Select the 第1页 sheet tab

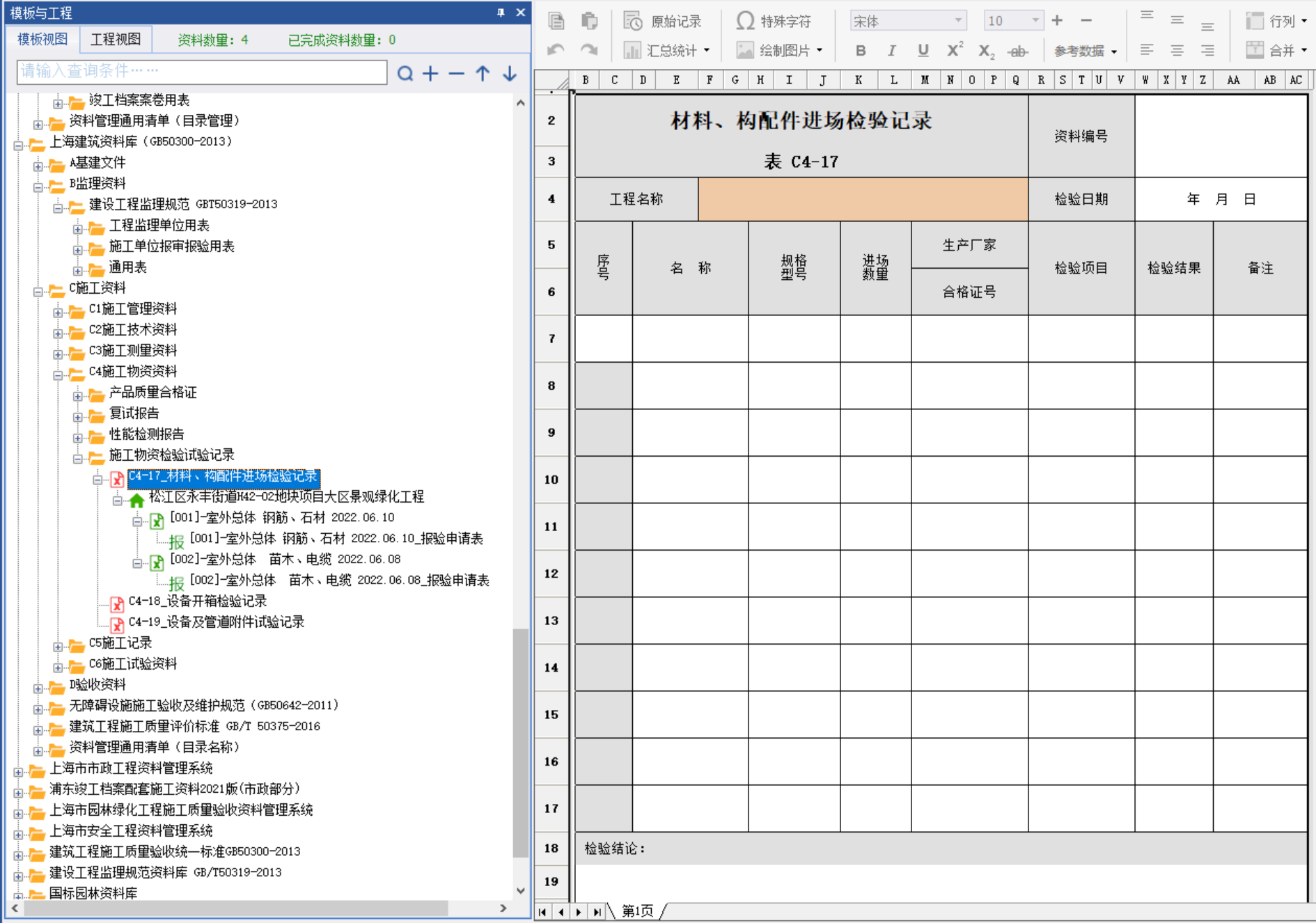click(x=637, y=911)
